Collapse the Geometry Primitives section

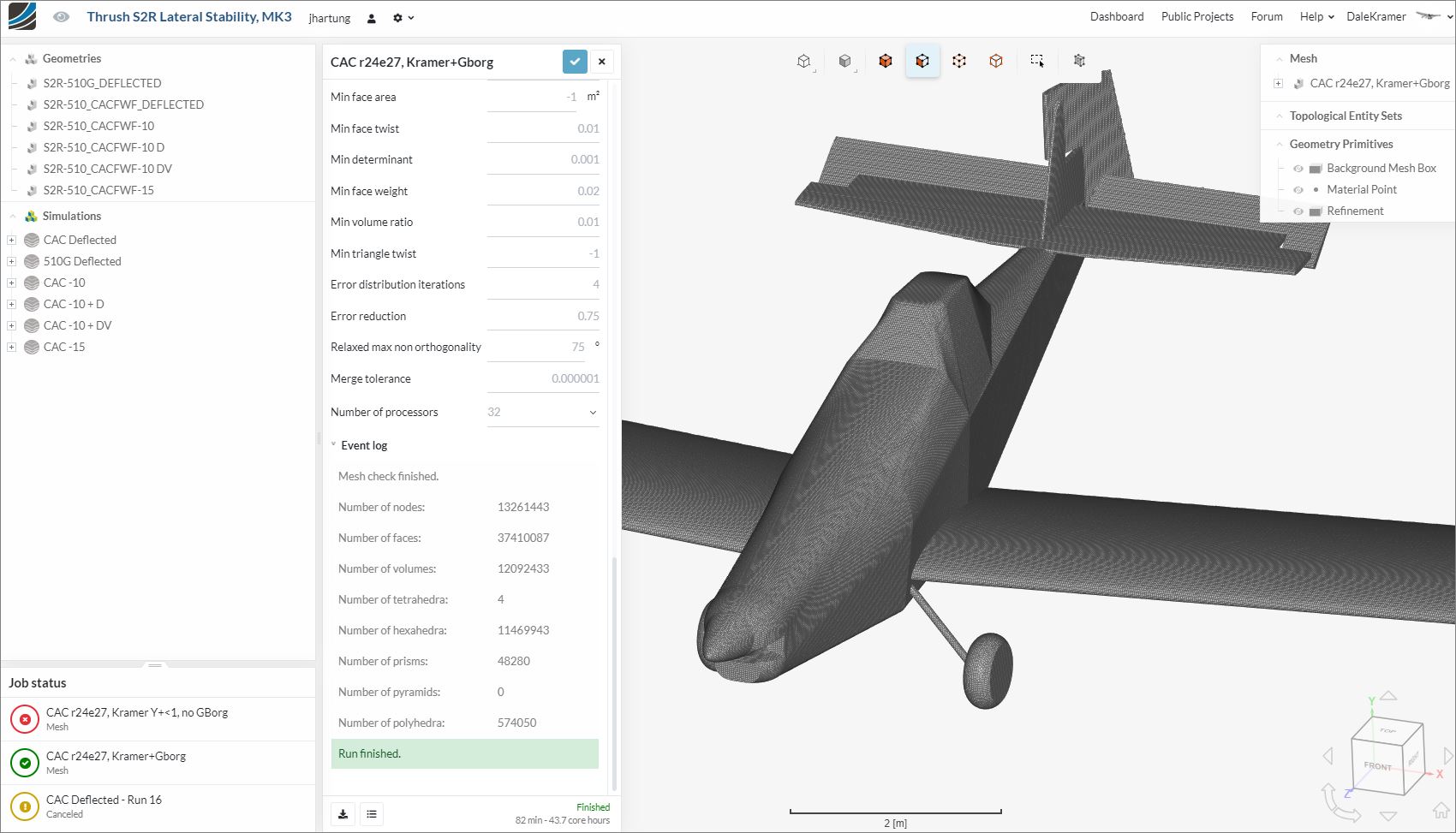(1280, 145)
